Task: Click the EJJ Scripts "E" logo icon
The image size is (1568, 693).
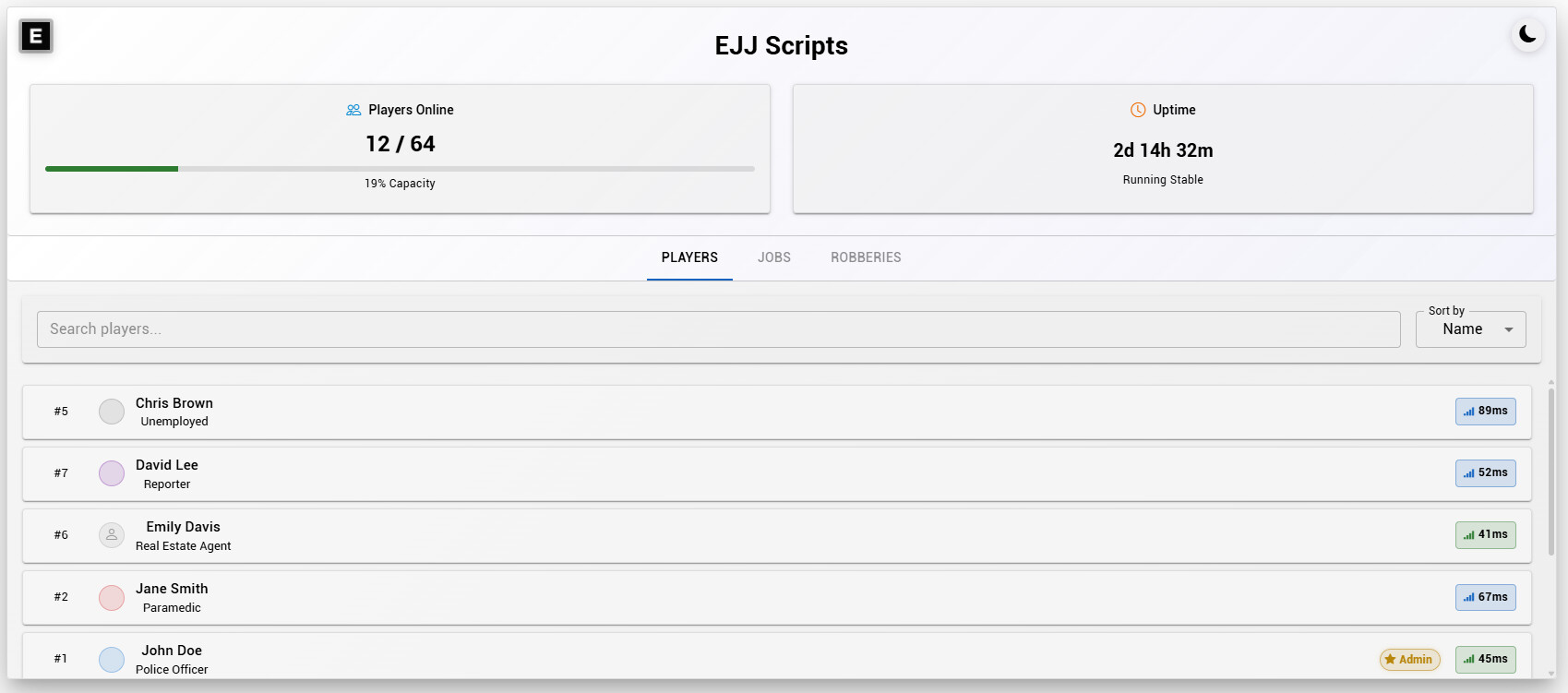Action: 35,36
